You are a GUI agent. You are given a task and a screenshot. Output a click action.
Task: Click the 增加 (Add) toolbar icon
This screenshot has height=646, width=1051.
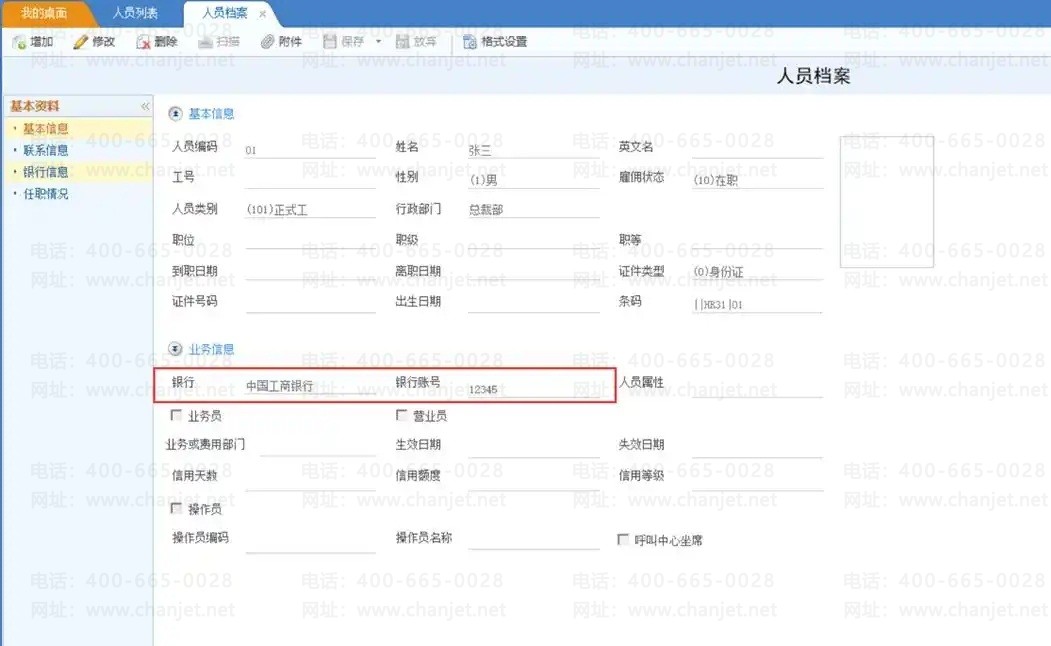(19, 42)
